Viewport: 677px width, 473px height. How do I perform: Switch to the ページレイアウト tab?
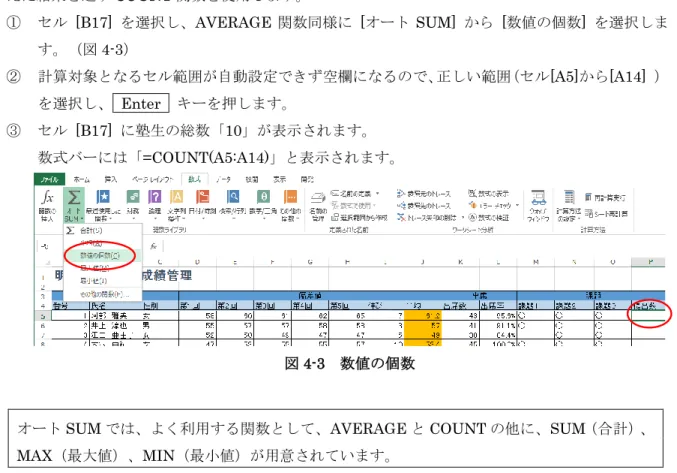[152, 179]
